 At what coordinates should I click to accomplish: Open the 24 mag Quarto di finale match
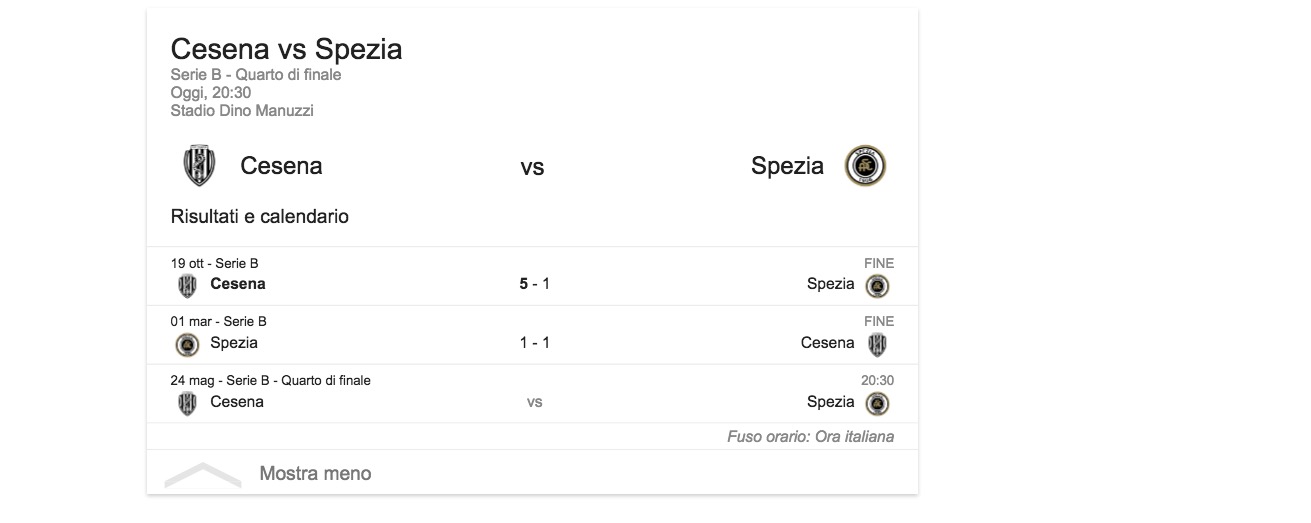click(x=534, y=402)
